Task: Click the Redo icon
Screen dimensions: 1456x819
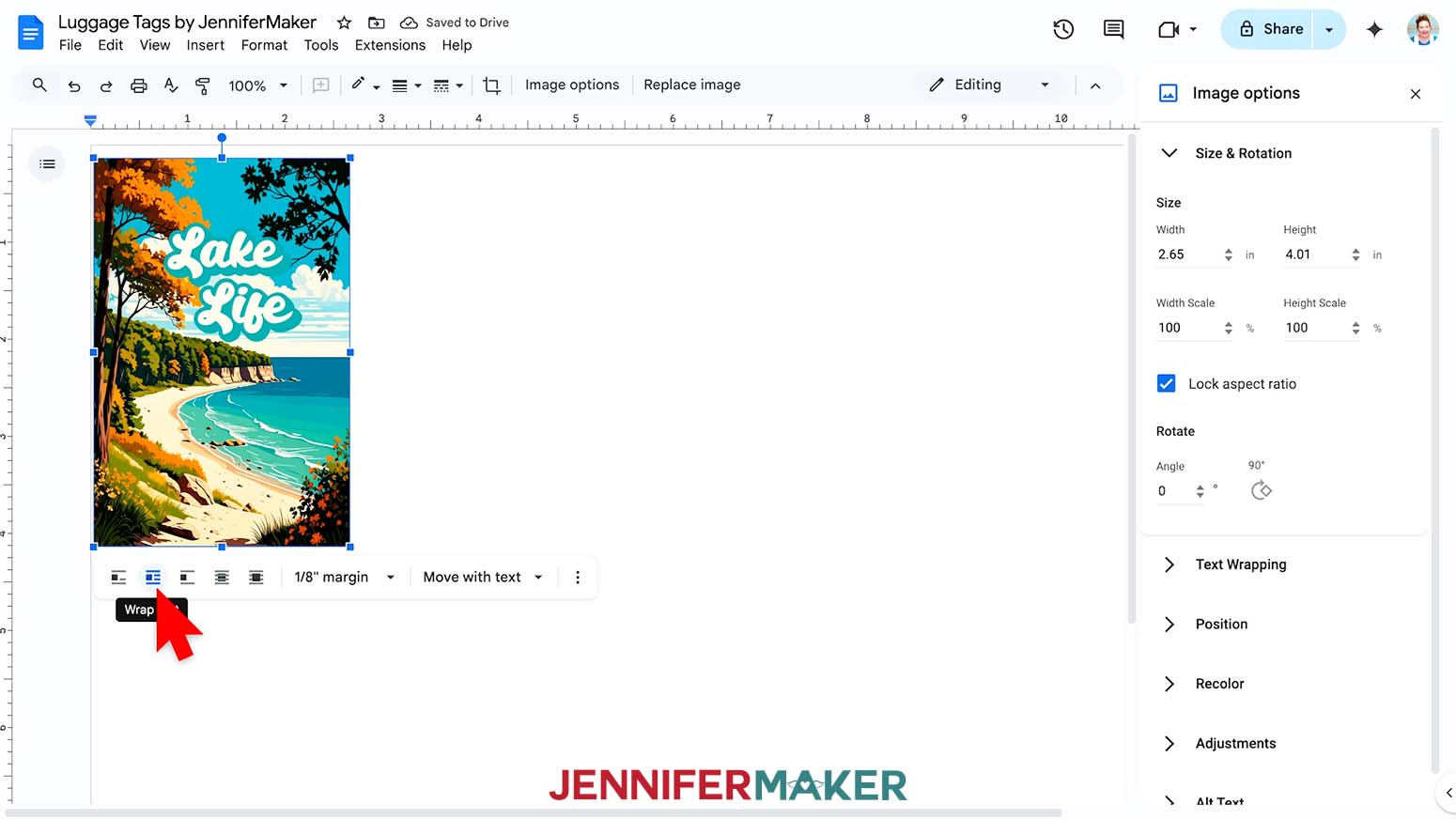Action: (x=106, y=85)
